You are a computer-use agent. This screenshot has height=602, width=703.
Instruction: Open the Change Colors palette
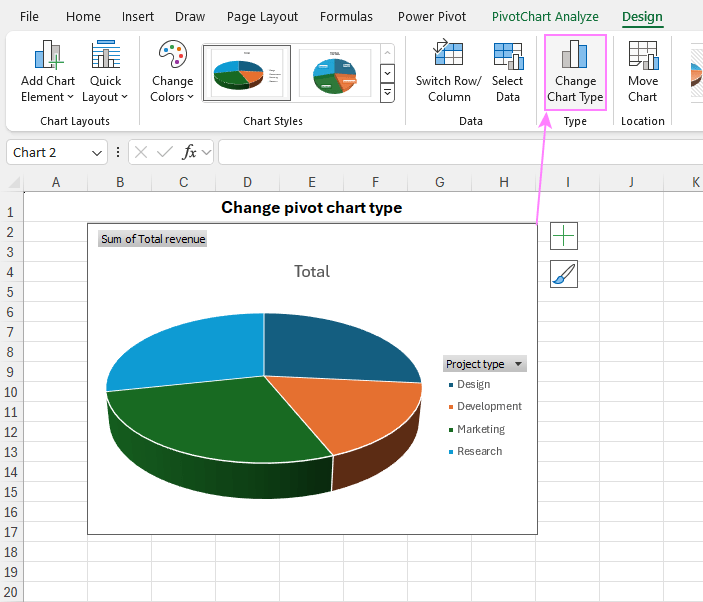tap(172, 71)
